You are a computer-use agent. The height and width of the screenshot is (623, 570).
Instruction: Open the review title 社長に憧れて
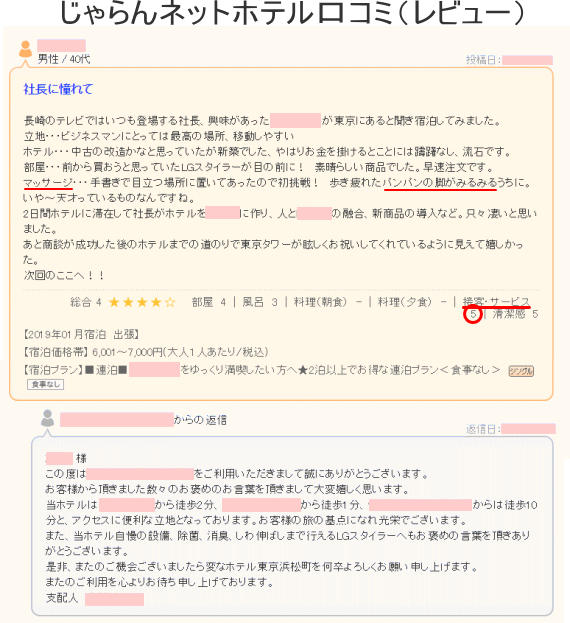click(58, 89)
